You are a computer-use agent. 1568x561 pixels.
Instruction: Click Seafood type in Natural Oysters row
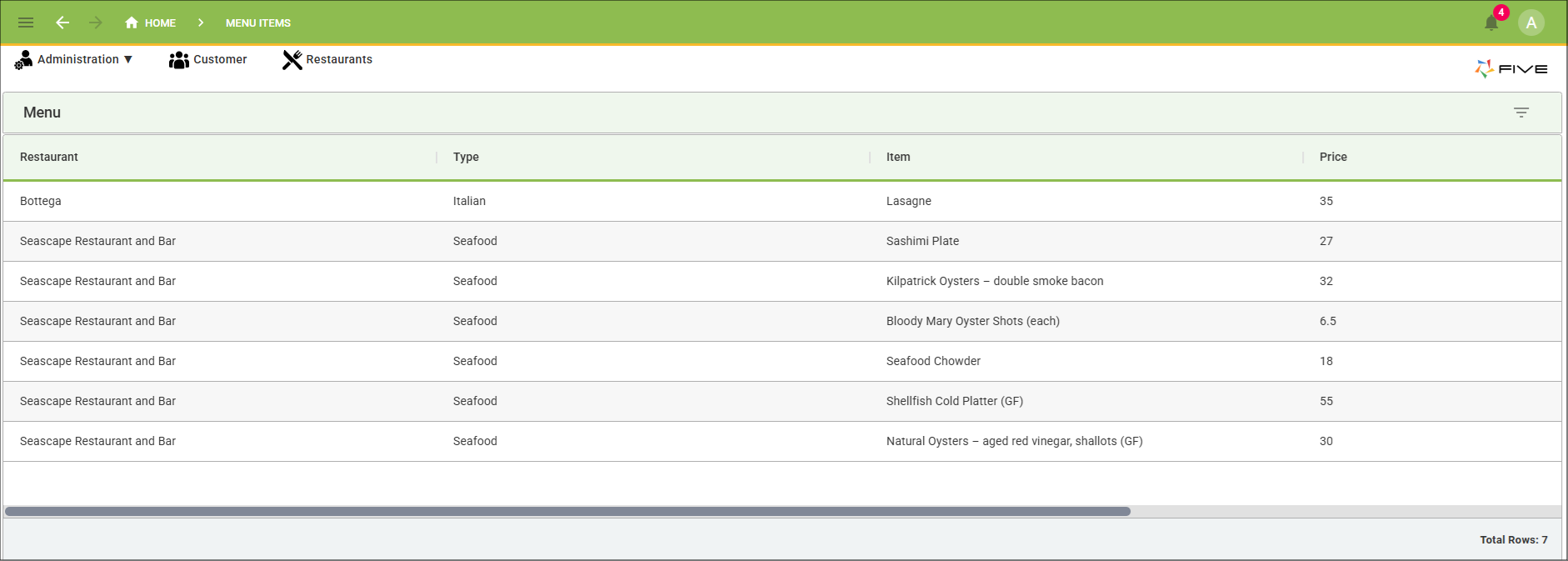pos(475,441)
